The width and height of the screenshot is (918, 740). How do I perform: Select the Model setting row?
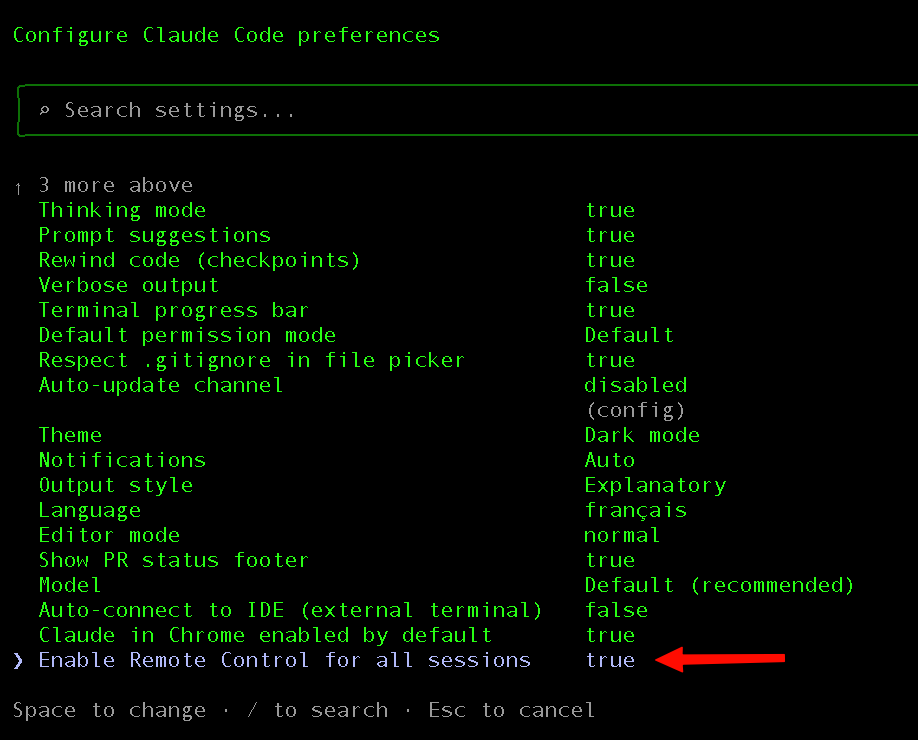tap(70, 585)
